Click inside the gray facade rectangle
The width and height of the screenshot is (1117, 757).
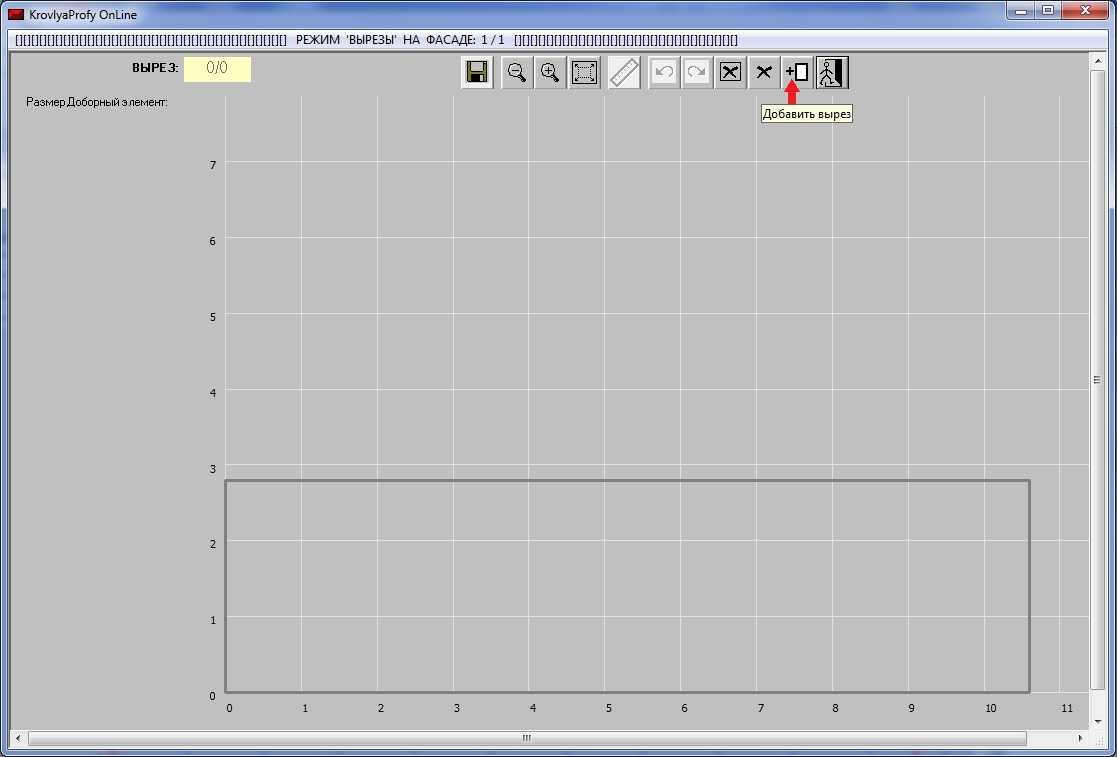pos(627,586)
